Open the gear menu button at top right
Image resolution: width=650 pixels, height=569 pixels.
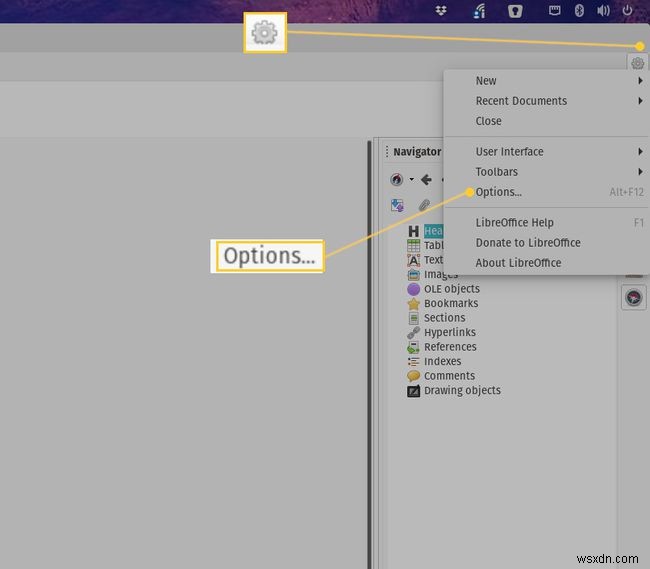click(638, 63)
